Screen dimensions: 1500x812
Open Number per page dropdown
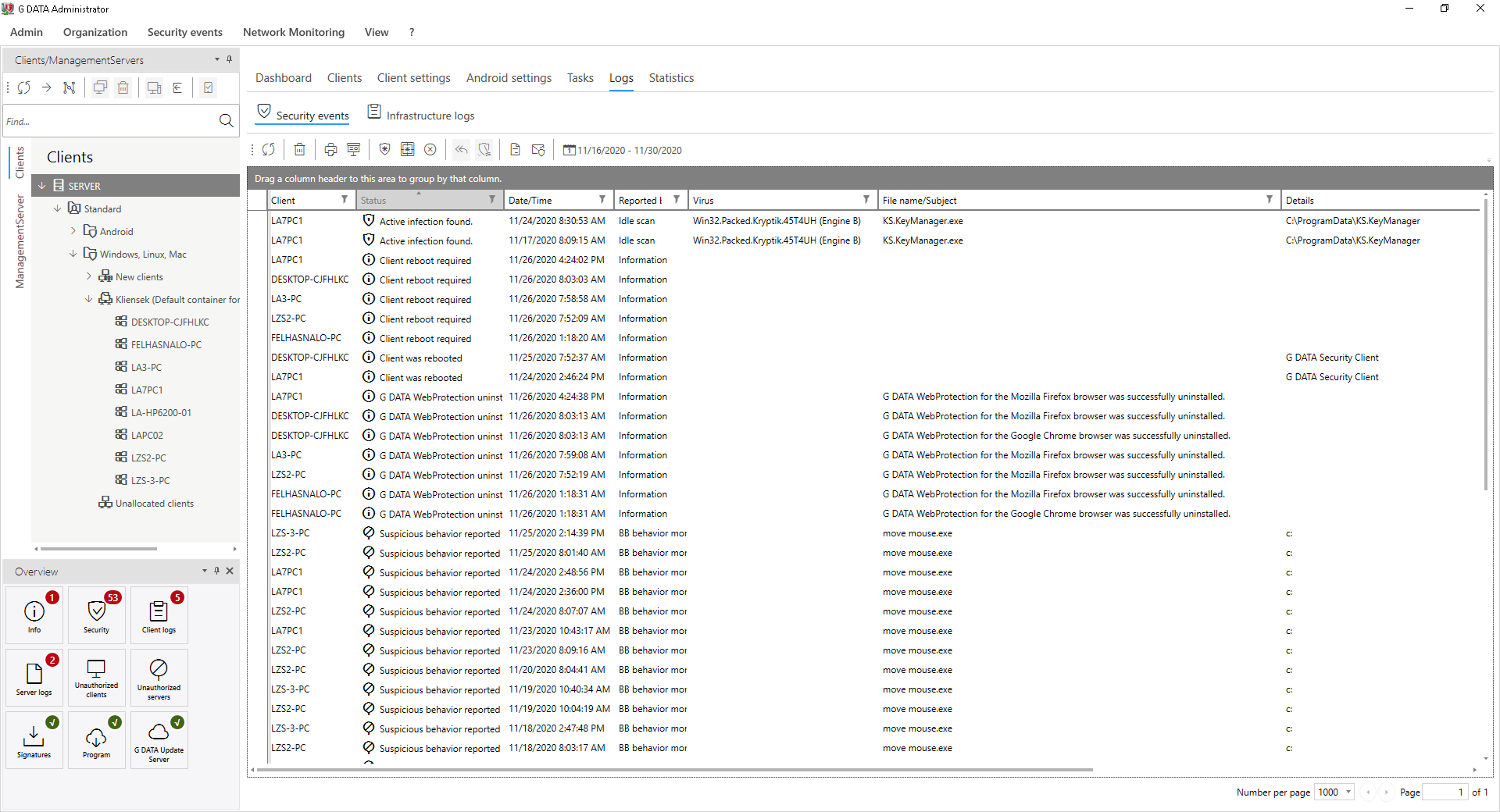(x=1348, y=792)
